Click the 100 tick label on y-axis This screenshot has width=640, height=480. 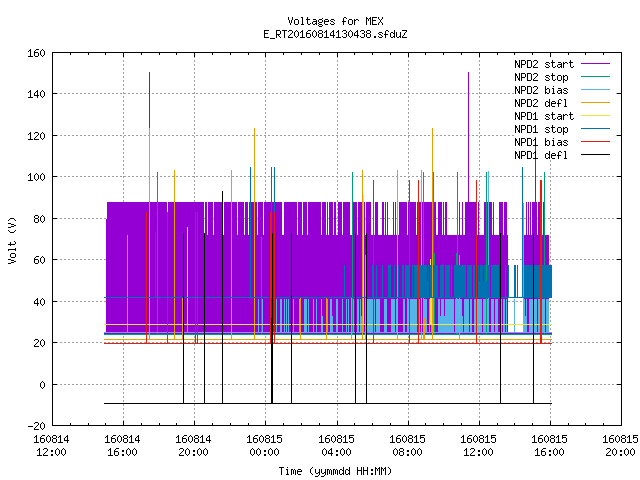pyautogui.click(x=36, y=177)
